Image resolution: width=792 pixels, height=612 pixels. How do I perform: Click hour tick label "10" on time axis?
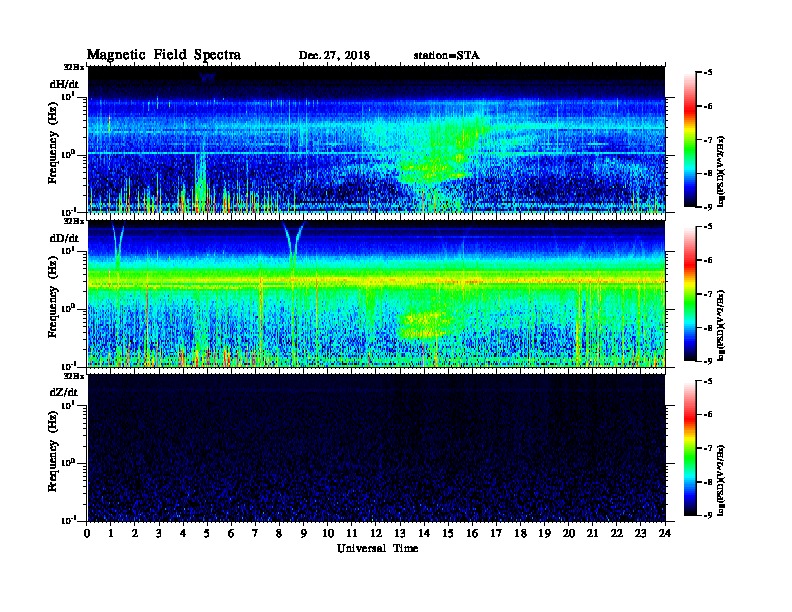tap(328, 533)
